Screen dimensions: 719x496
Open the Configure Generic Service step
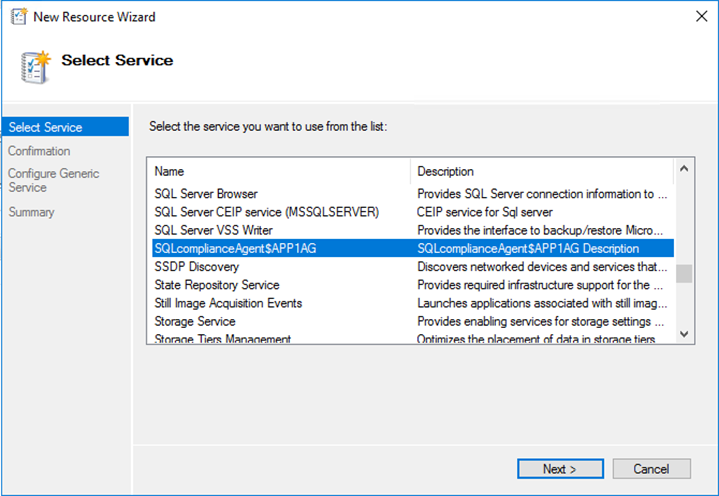54,180
